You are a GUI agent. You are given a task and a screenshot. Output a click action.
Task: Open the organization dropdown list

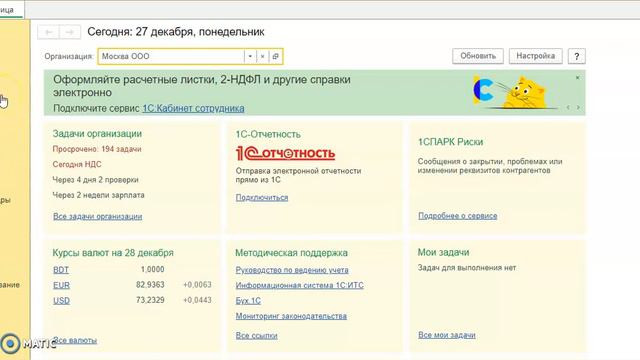[250, 56]
